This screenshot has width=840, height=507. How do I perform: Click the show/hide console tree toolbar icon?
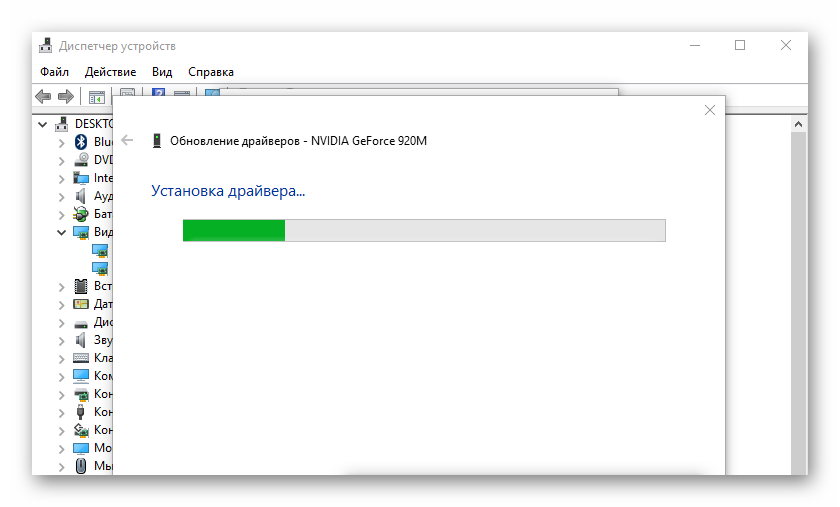97,97
